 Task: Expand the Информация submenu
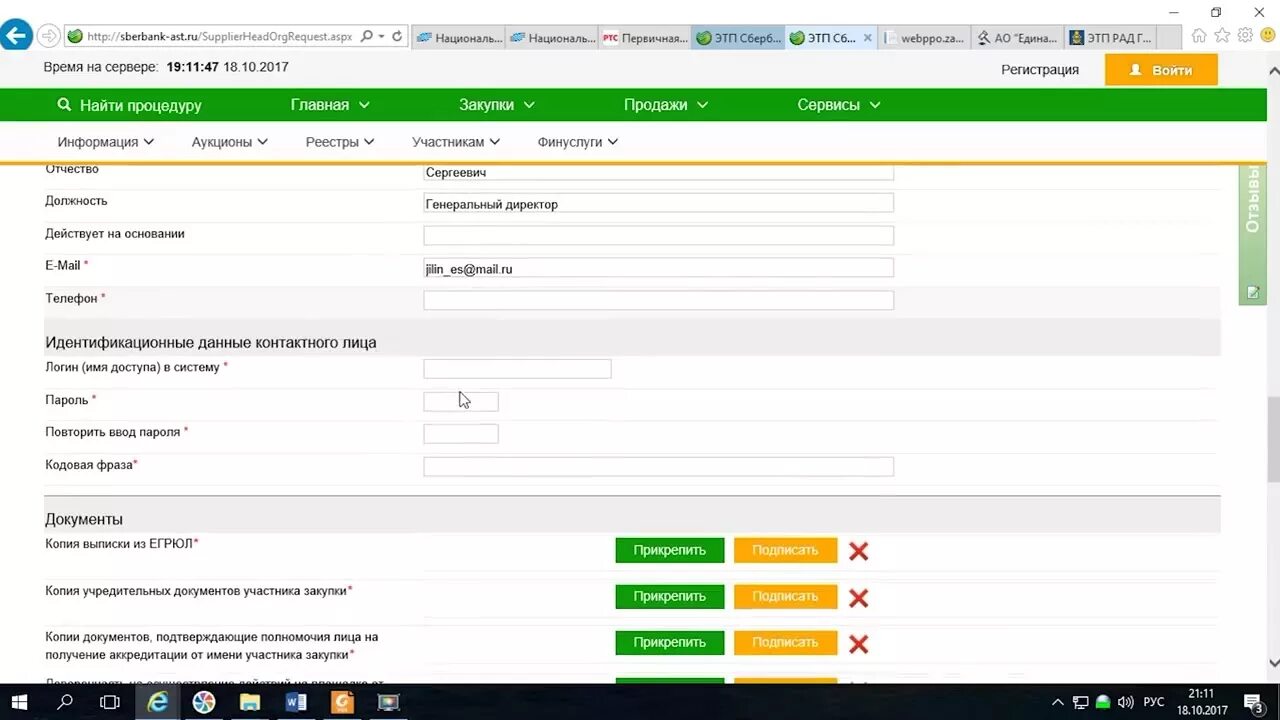tap(106, 142)
